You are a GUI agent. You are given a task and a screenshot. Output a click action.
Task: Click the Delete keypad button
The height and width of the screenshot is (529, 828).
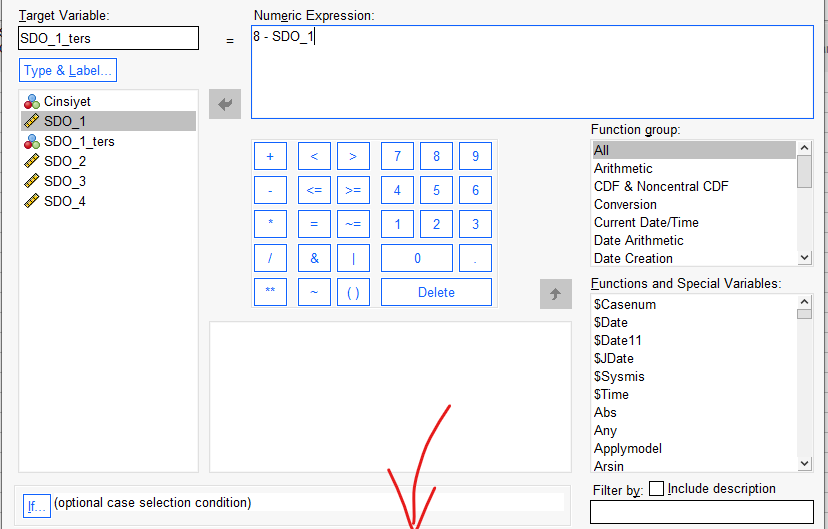pos(436,292)
